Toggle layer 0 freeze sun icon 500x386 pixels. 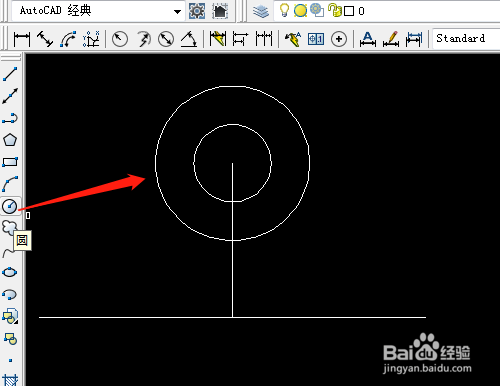[x=300, y=11]
